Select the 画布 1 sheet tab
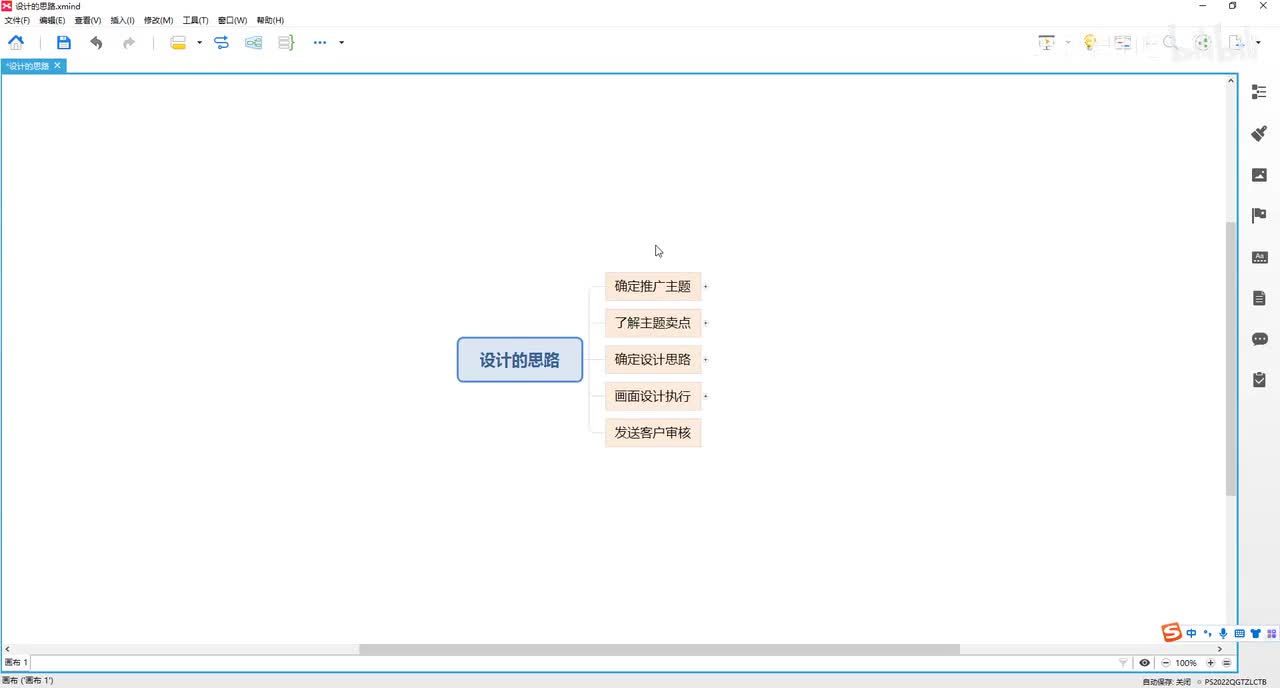Image resolution: width=1280 pixels, height=688 pixels. click(x=16, y=663)
